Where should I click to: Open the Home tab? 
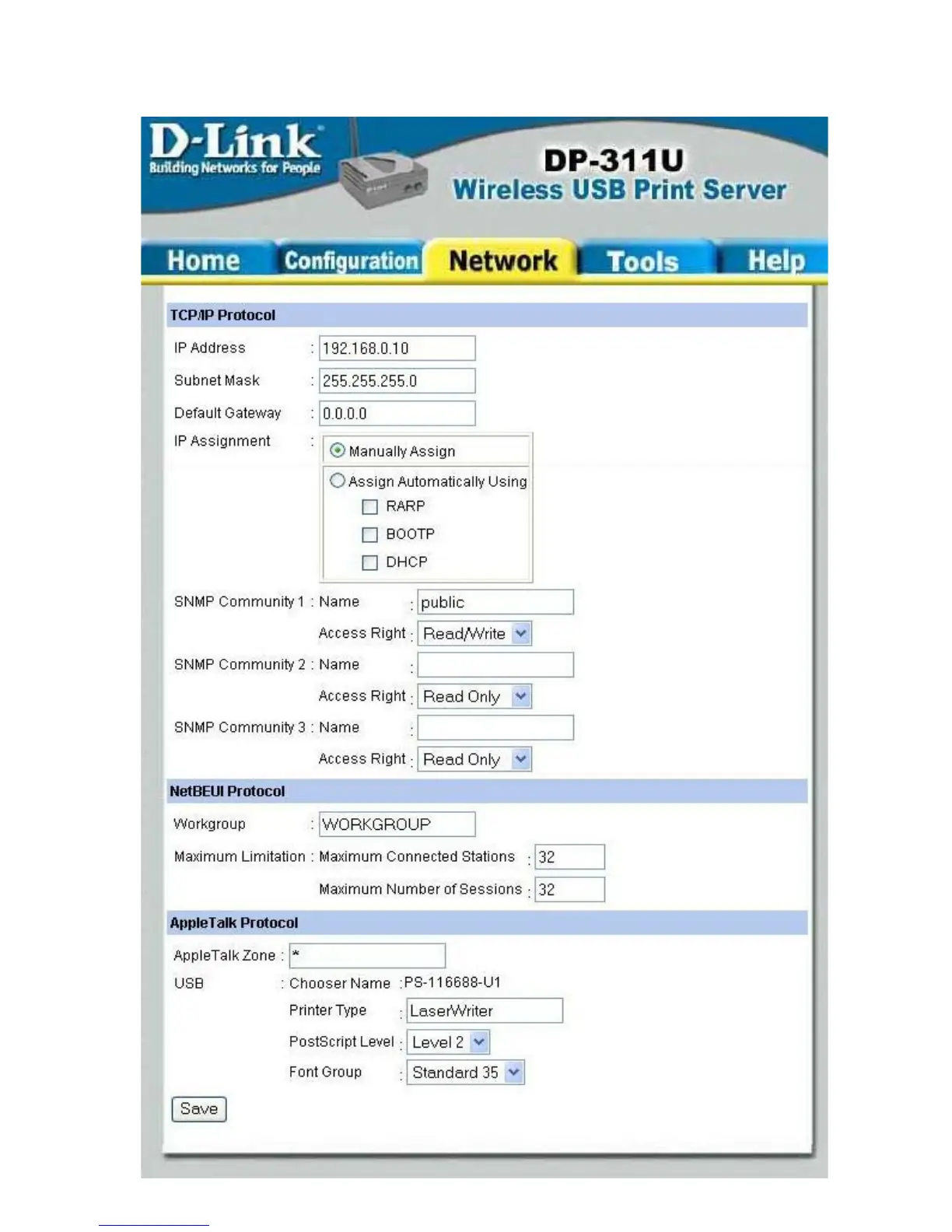point(204,261)
